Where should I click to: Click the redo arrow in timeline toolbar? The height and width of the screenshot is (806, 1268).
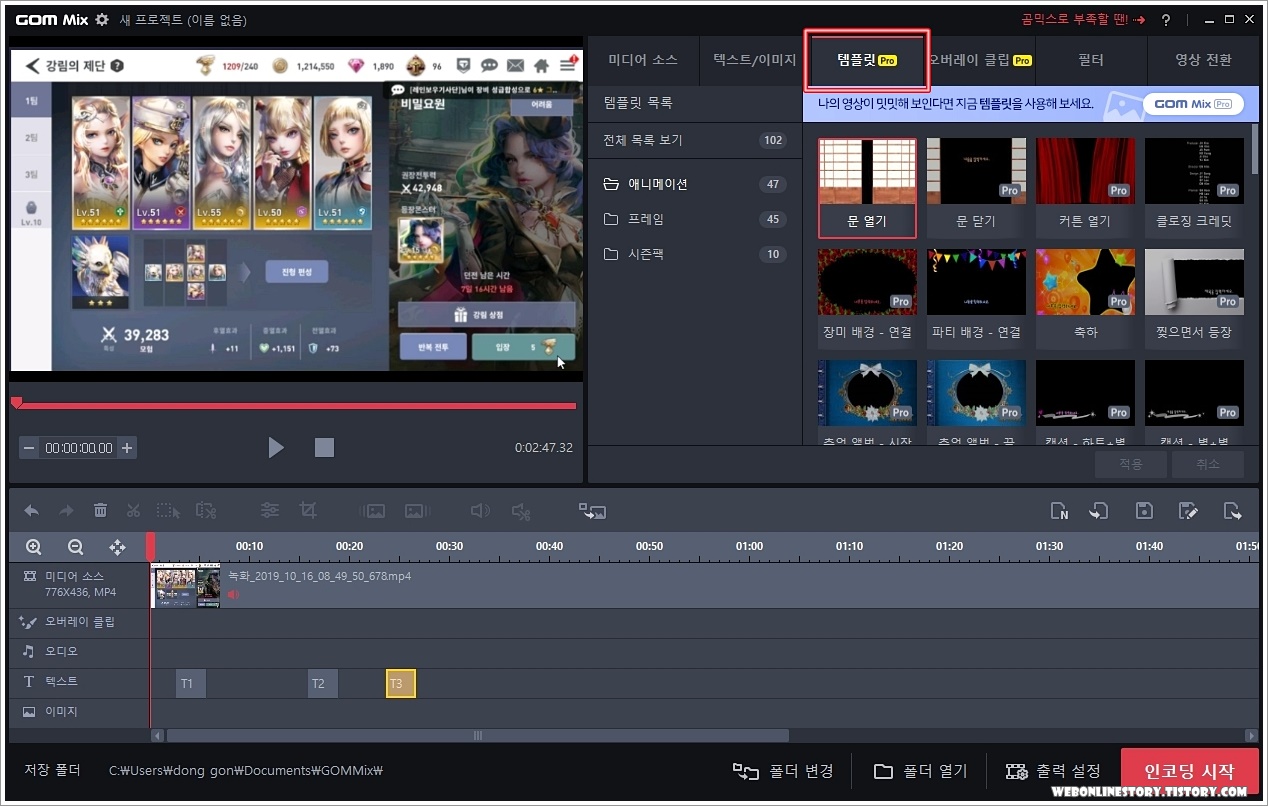(x=66, y=511)
